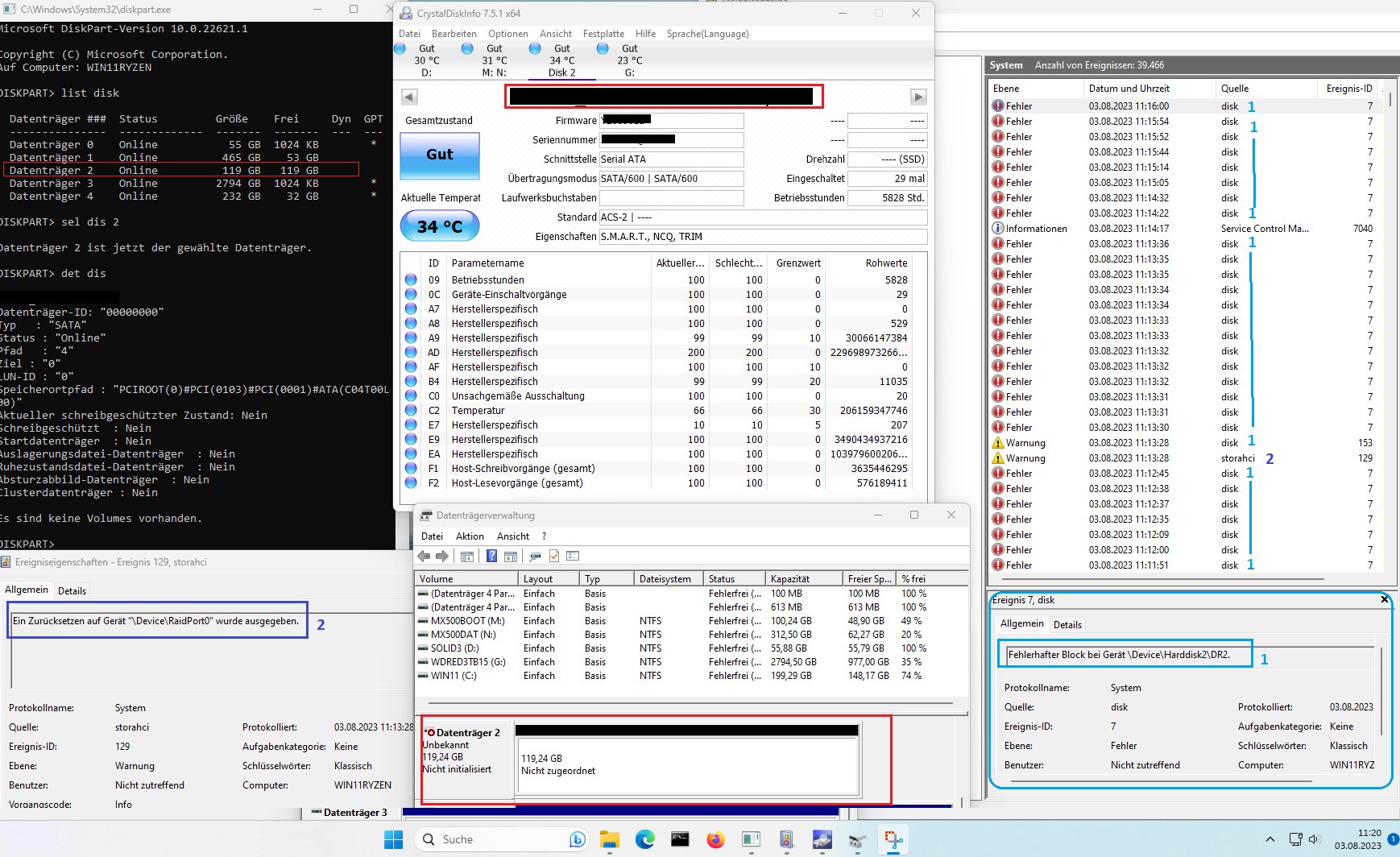The width and height of the screenshot is (1400, 857).
Task: Click the blue Help icon in Datenträgerverwaltung toolbar
Action: pos(491,557)
